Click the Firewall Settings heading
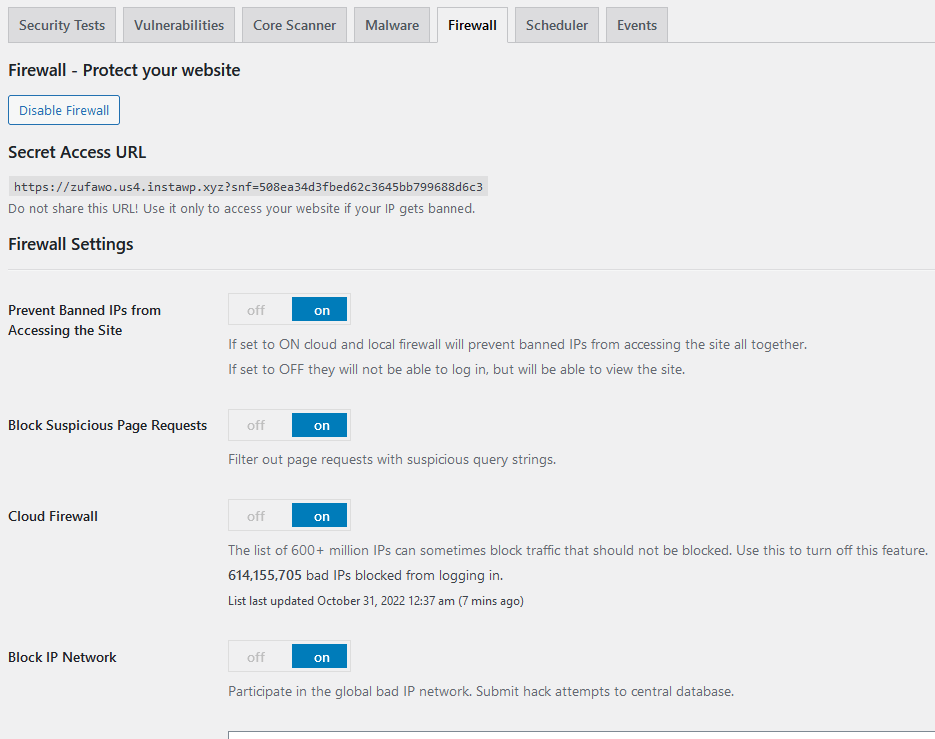This screenshot has height=739, width=935. tap(71, 245)
